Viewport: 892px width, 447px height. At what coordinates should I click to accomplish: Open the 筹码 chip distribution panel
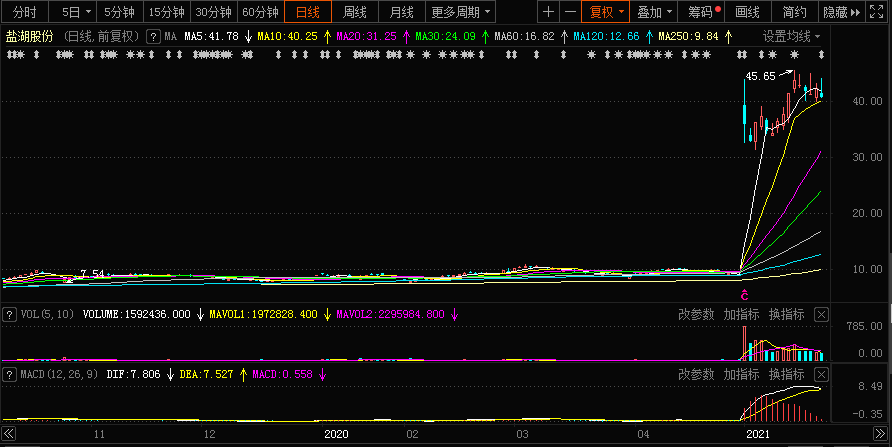pyautogui.click(x=701, y=12)
